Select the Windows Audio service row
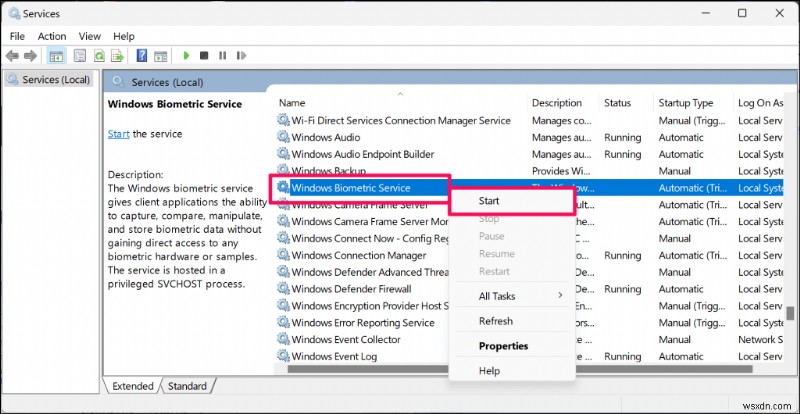 click(529, 137)
